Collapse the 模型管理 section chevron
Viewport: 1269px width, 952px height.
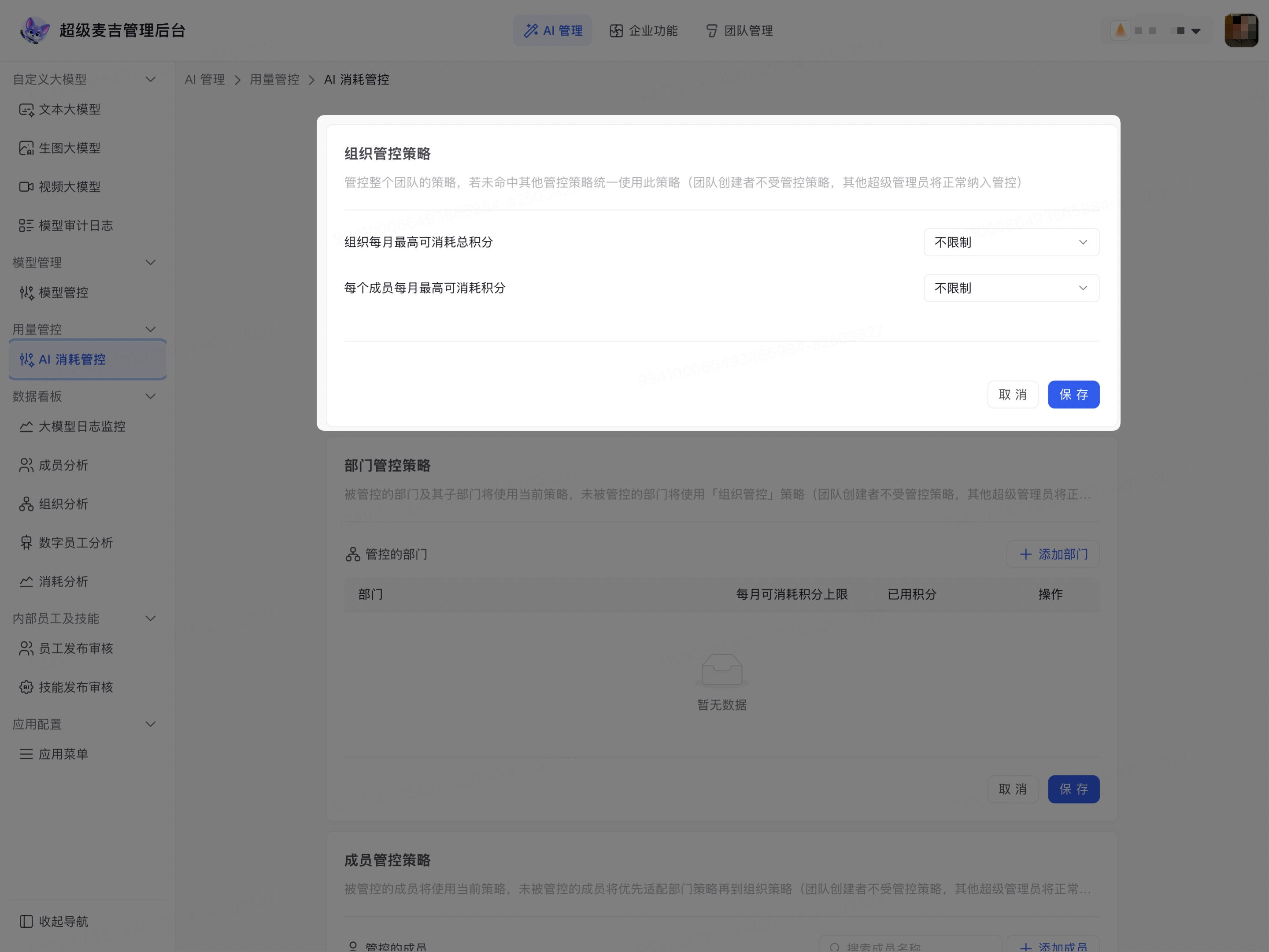click(x=150, y=262)
